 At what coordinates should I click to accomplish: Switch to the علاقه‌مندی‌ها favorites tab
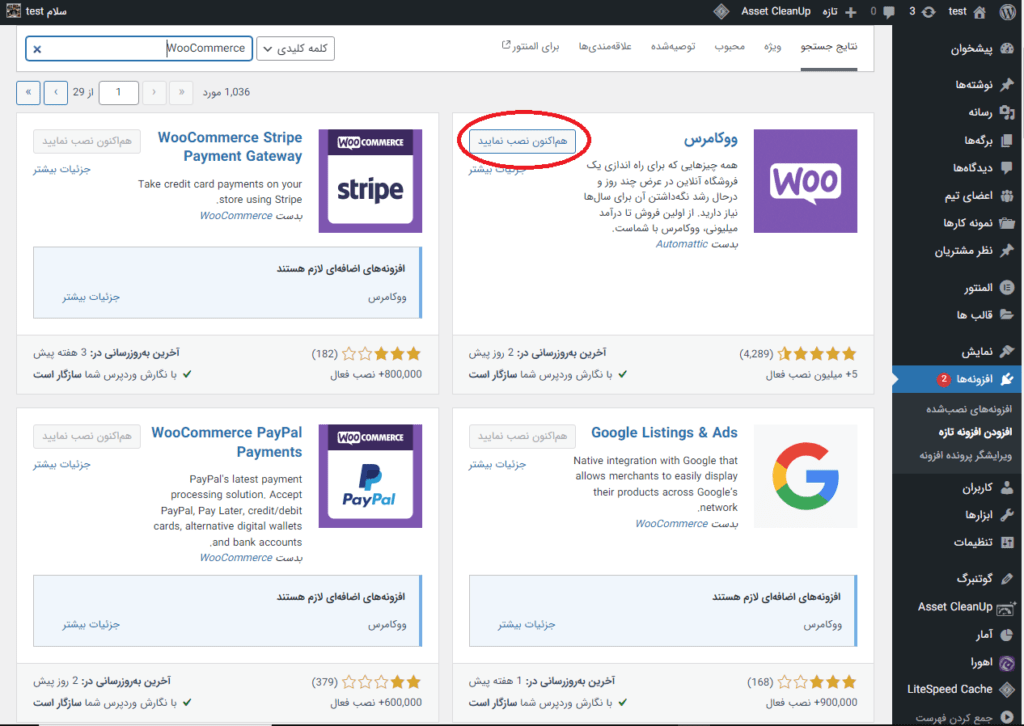[x=605, y=47]
